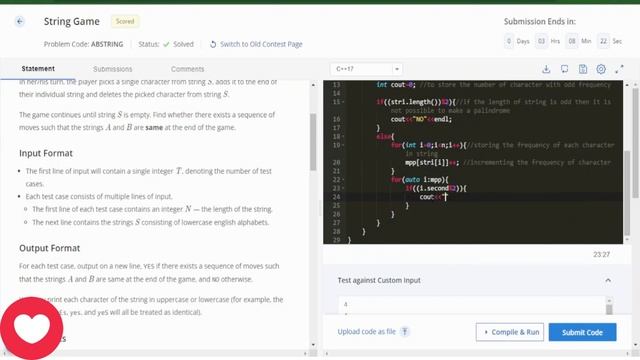Click the statement panel scroll up arrow
The image size is (640, 360).
click(313, 85)
